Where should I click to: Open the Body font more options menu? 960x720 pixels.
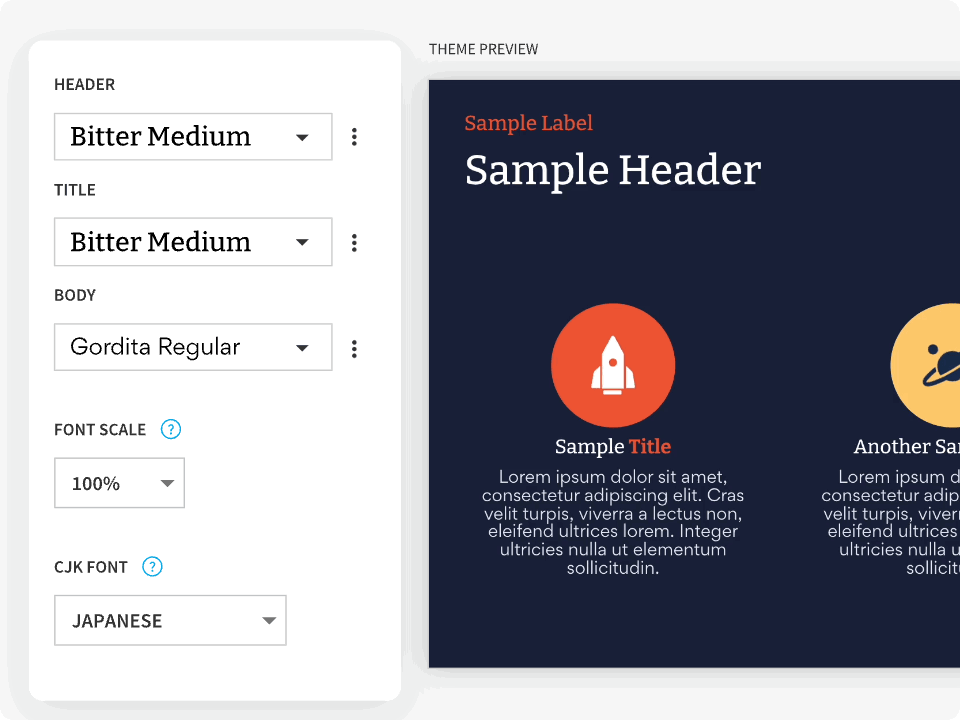[354, 348]
